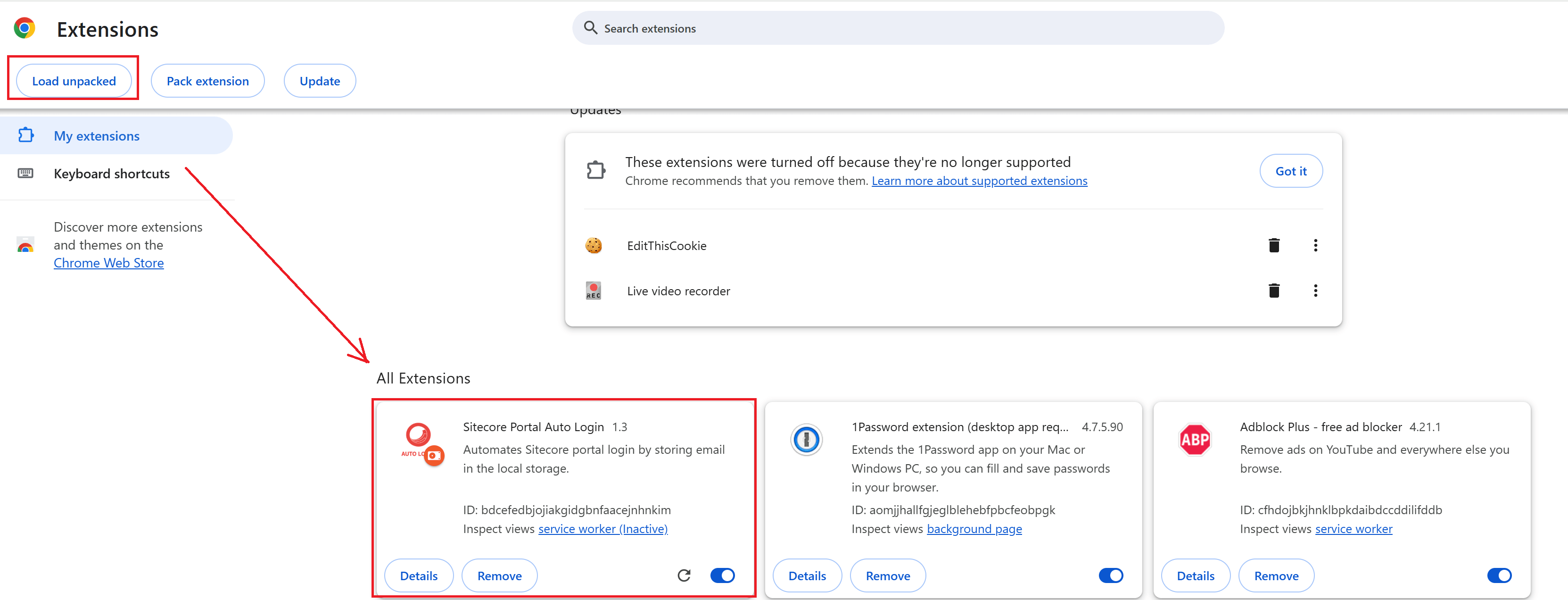
Task: Open Learn more about supported extensions link
Action: tap(979, 180)
